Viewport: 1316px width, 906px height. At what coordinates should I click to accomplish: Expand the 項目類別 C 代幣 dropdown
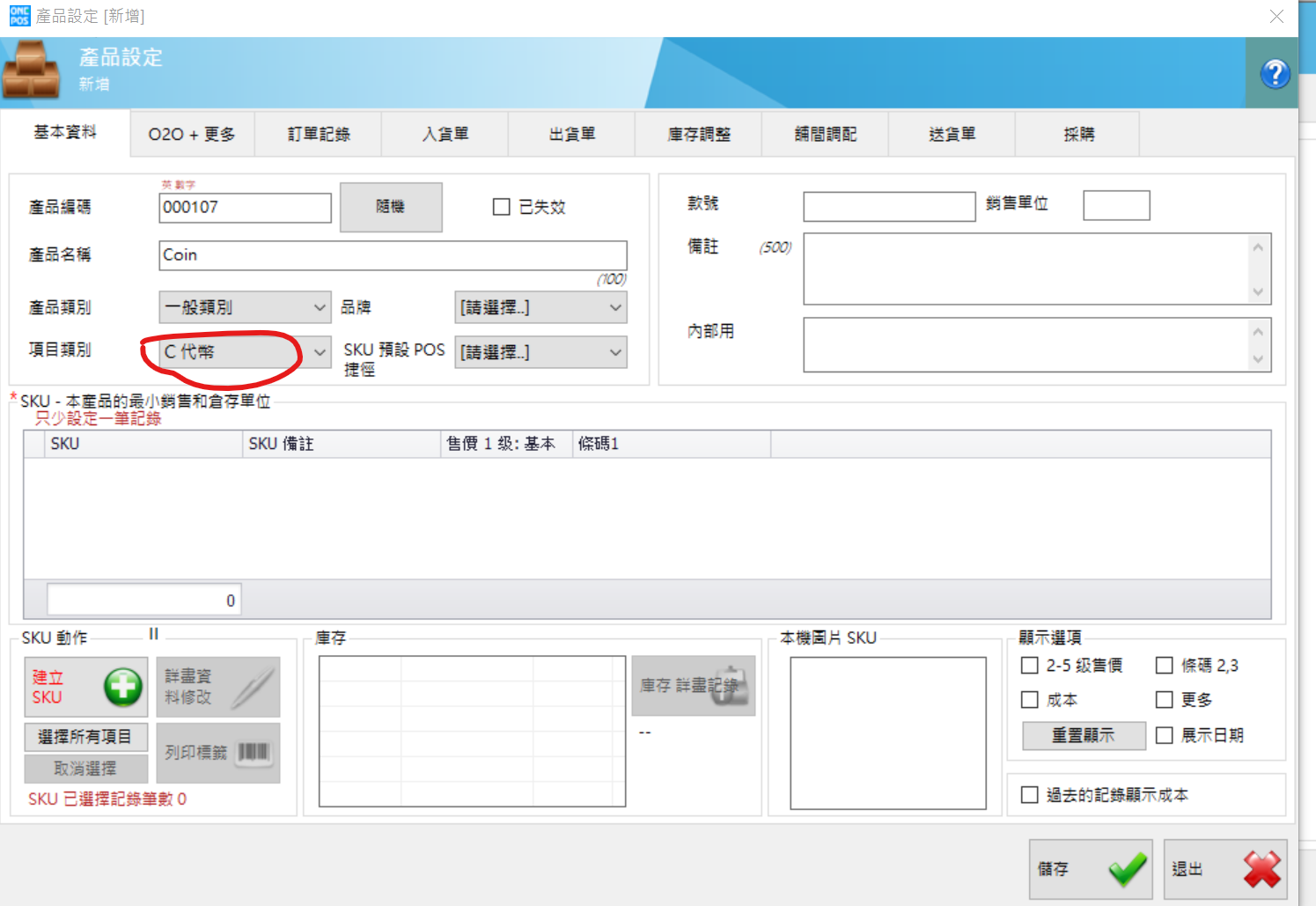coord(245,352)
